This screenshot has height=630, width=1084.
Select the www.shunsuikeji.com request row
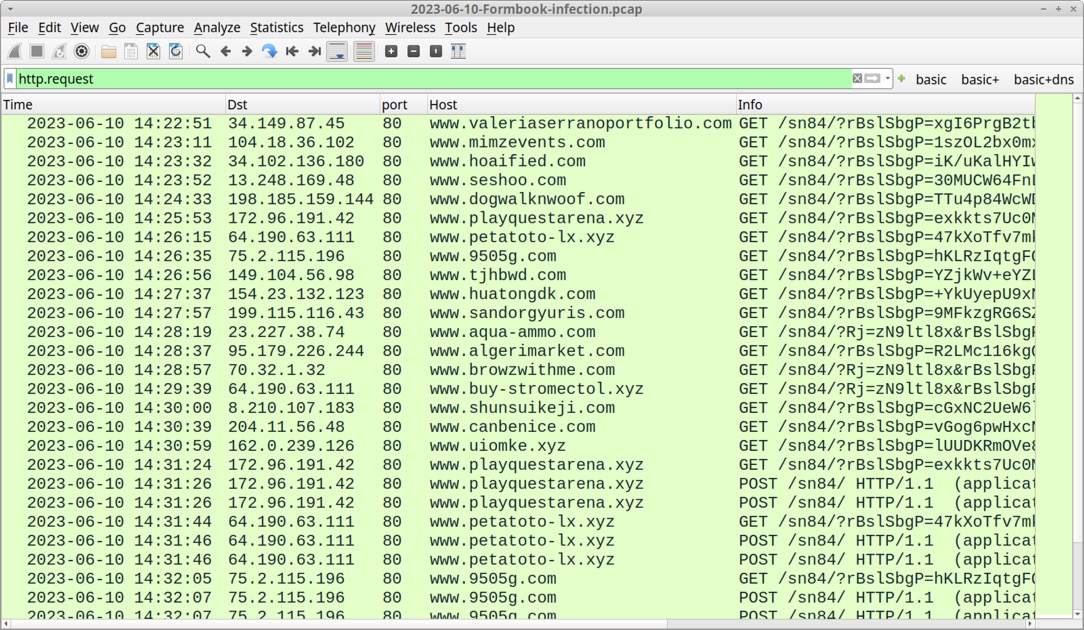click(x=518, y=408)
